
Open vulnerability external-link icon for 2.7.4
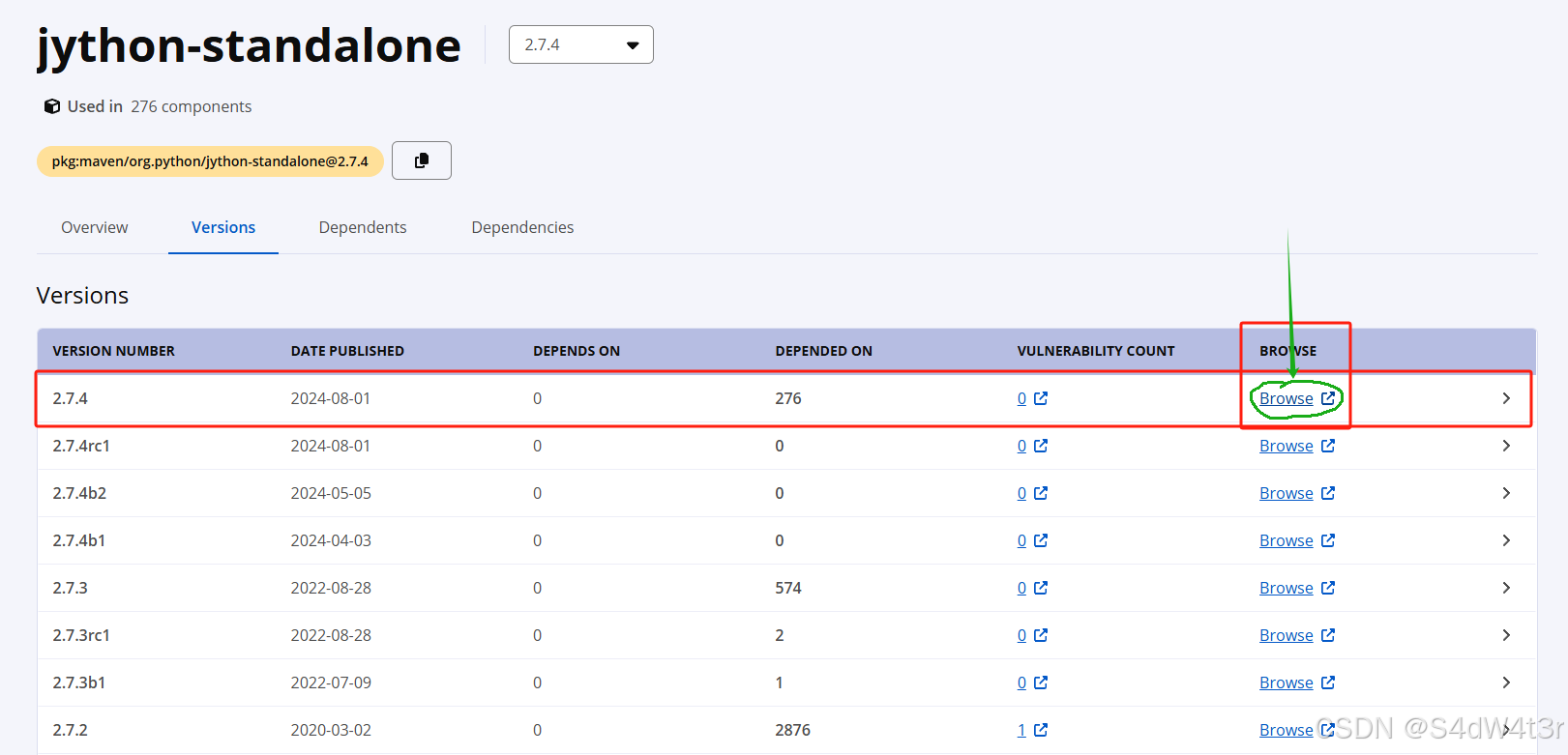click(x=1041, y=398)
